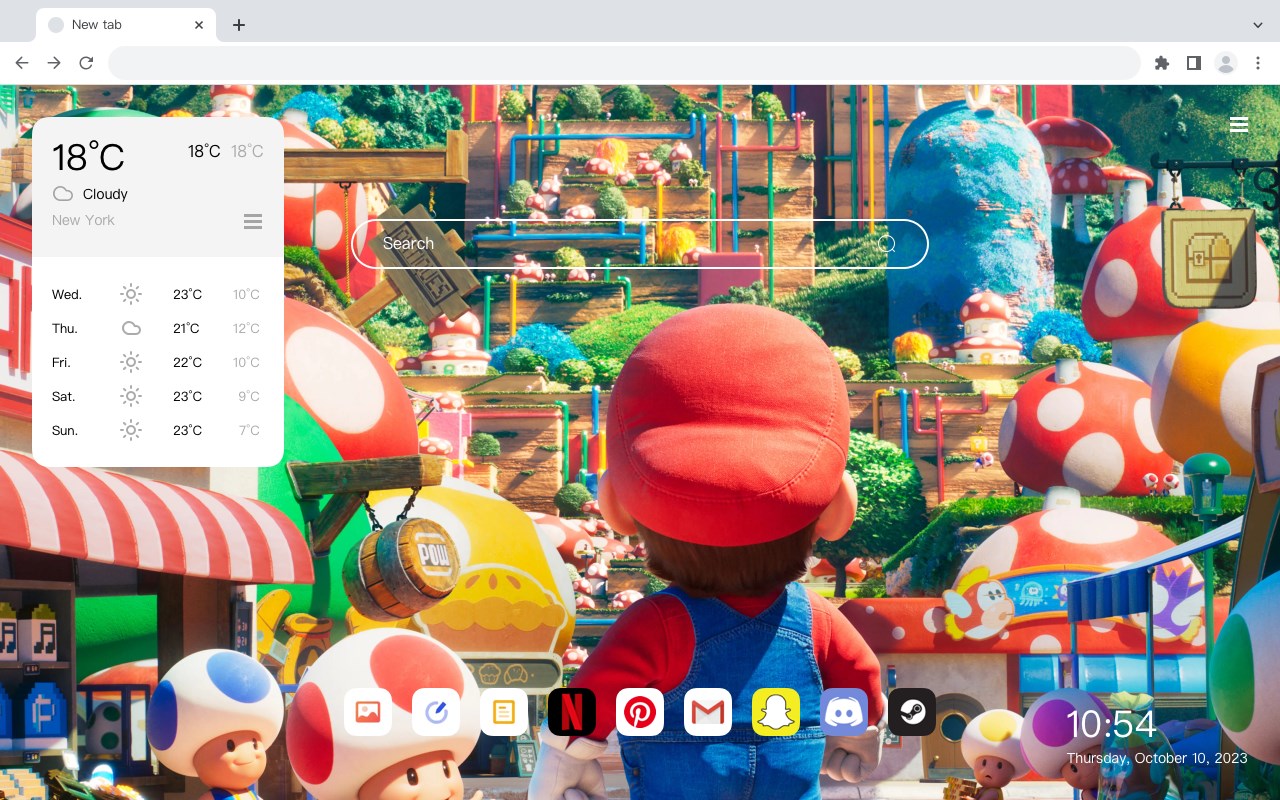Open the Chrome extensions puzzle icon
Screen dimensions: 1280x800
[x=1161, y=63]
